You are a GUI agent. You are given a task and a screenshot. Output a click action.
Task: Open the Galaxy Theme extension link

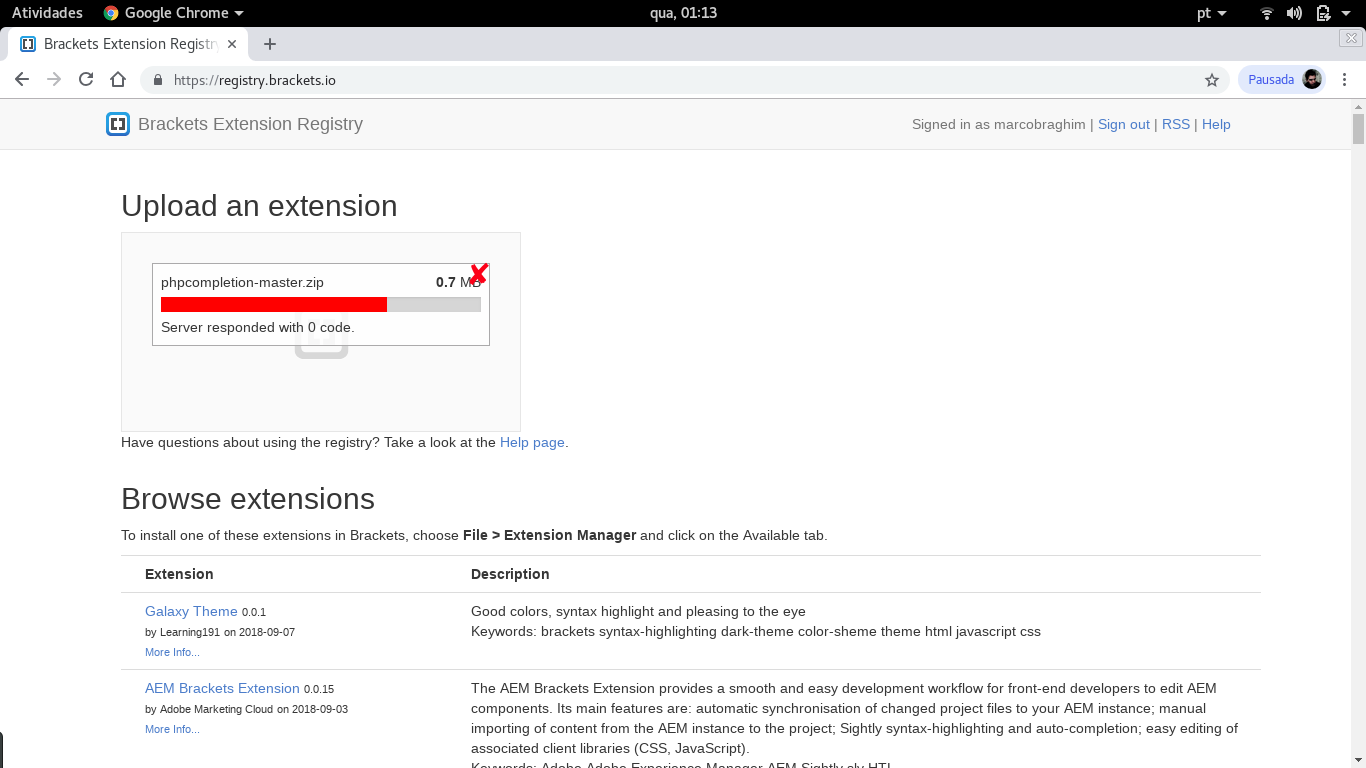pyautogui.click(x=191, y=611)
